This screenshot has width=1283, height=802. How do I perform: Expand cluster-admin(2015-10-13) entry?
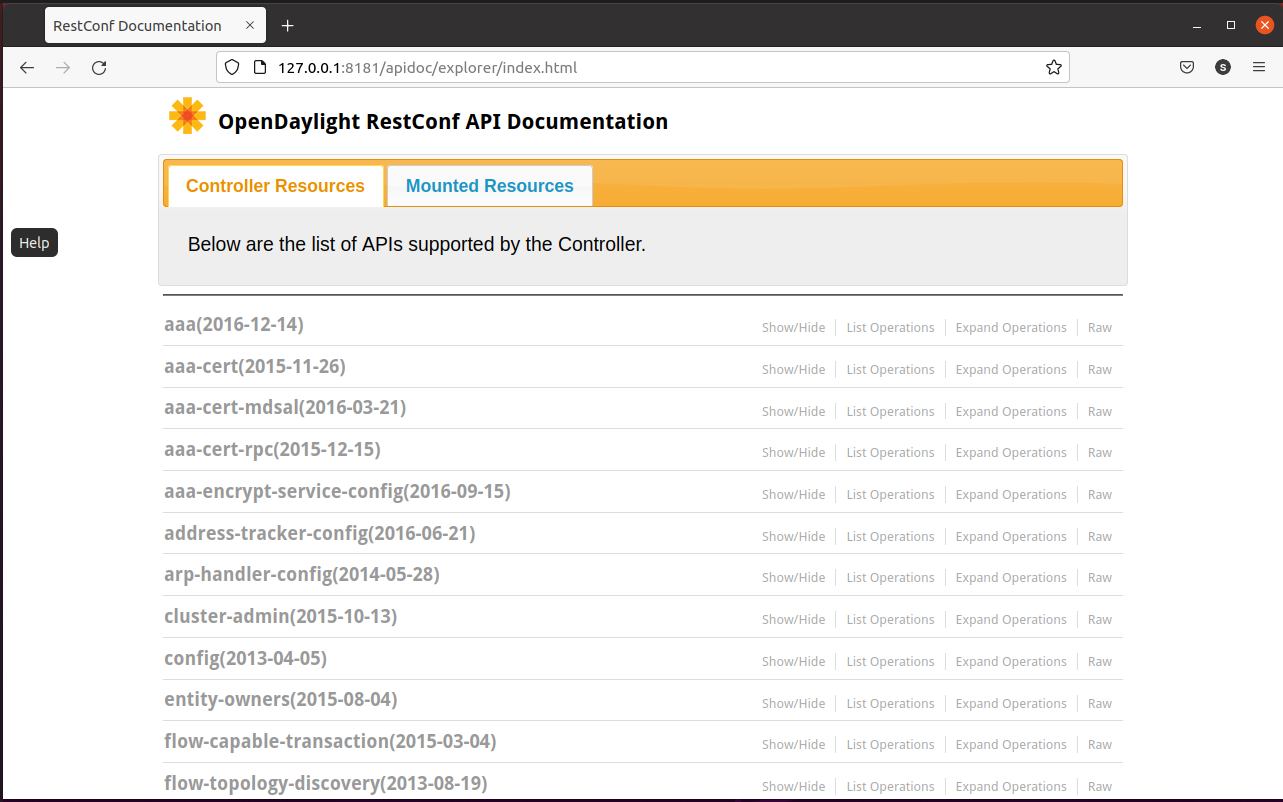click(x=280, y=617)
